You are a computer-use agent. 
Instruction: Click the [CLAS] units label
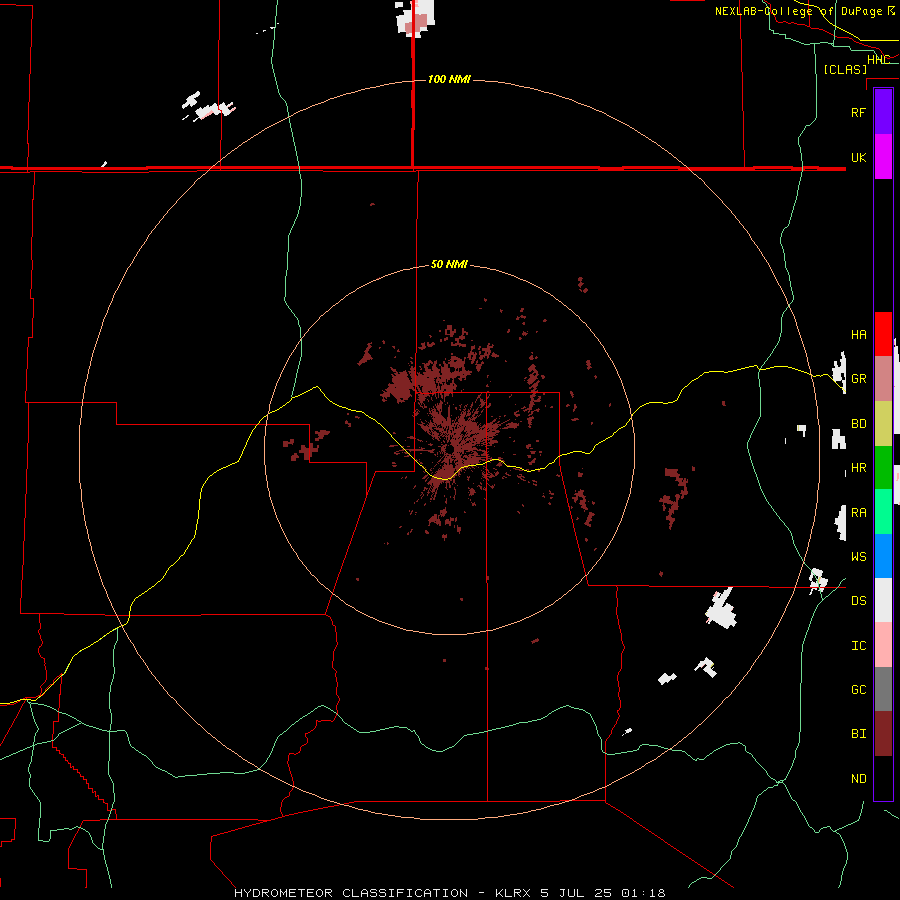click(x=845, y=69)
